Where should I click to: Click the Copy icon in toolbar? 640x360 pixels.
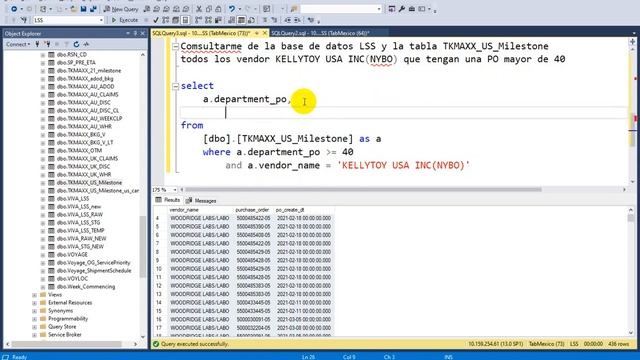209,9
